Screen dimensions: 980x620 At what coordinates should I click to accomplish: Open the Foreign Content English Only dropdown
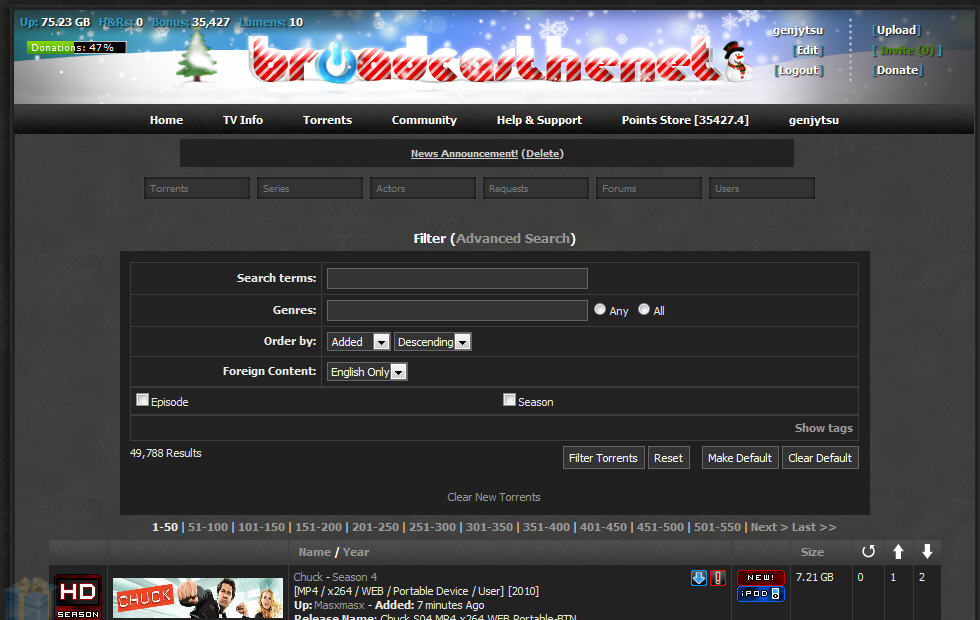coord(367,372)
